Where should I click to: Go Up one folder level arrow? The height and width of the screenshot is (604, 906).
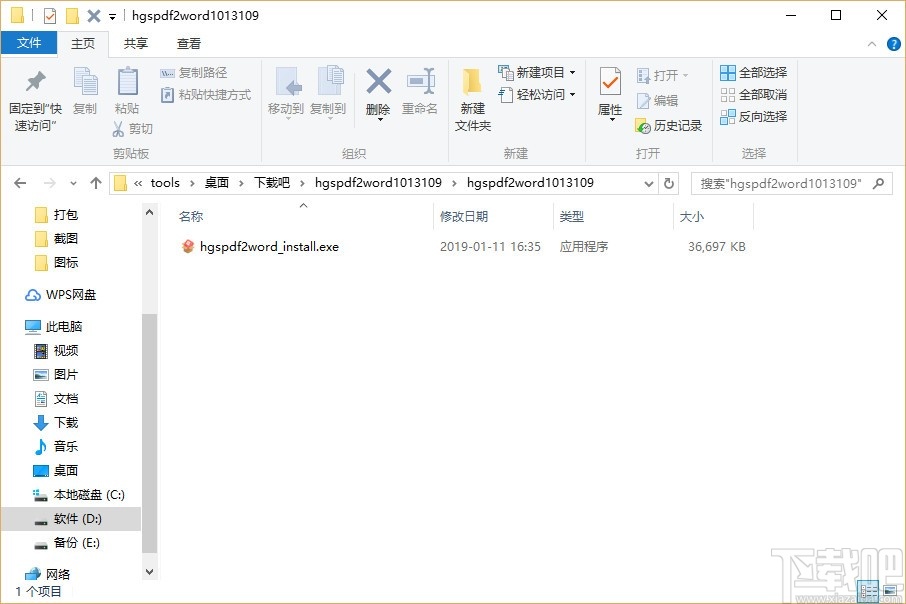tap(96, 183)
